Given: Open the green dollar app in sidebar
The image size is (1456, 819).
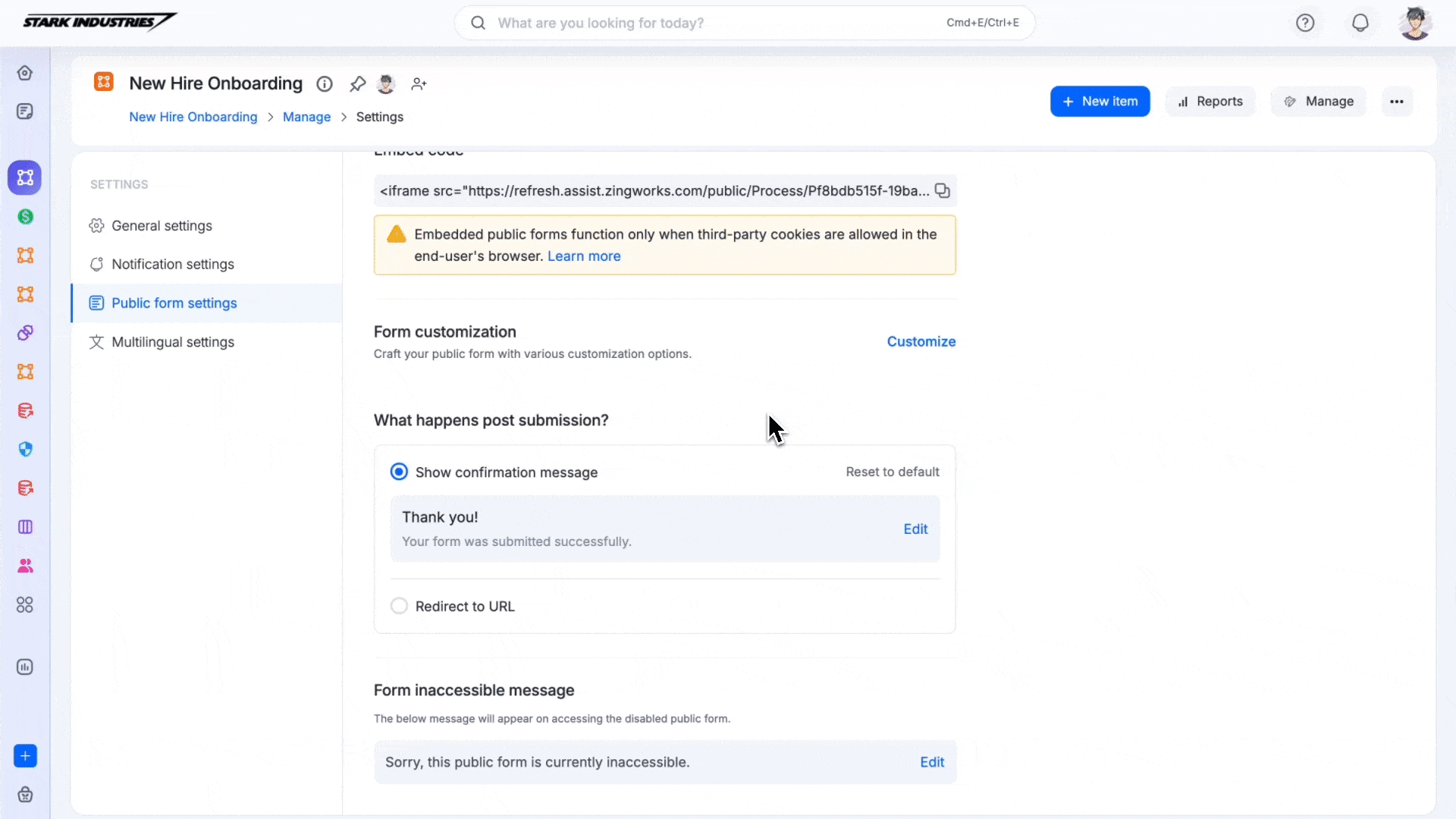Looking at the screenshot, I should coord(25,217).
